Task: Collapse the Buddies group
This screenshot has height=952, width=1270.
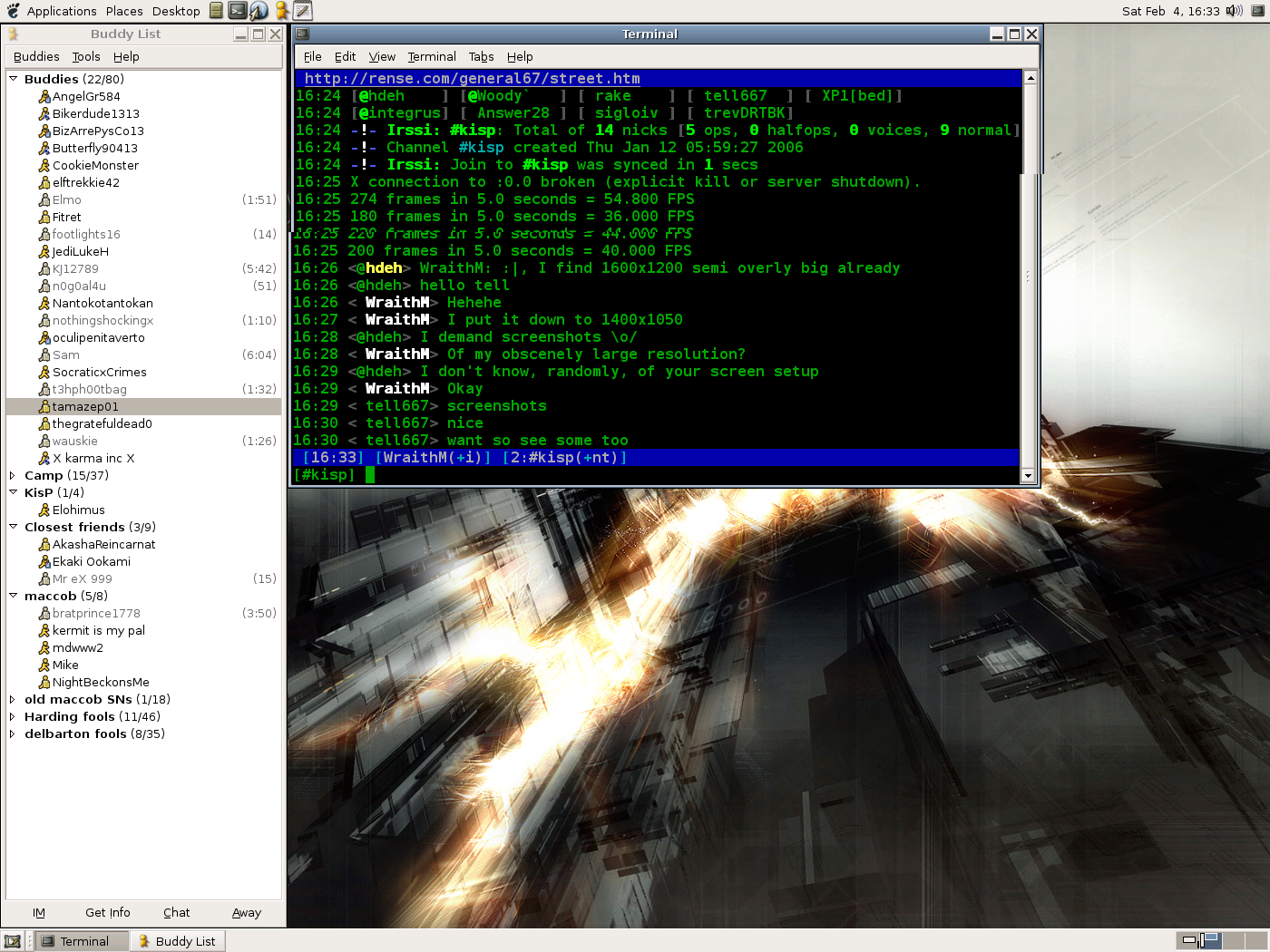Action: [x=14, y=79]
